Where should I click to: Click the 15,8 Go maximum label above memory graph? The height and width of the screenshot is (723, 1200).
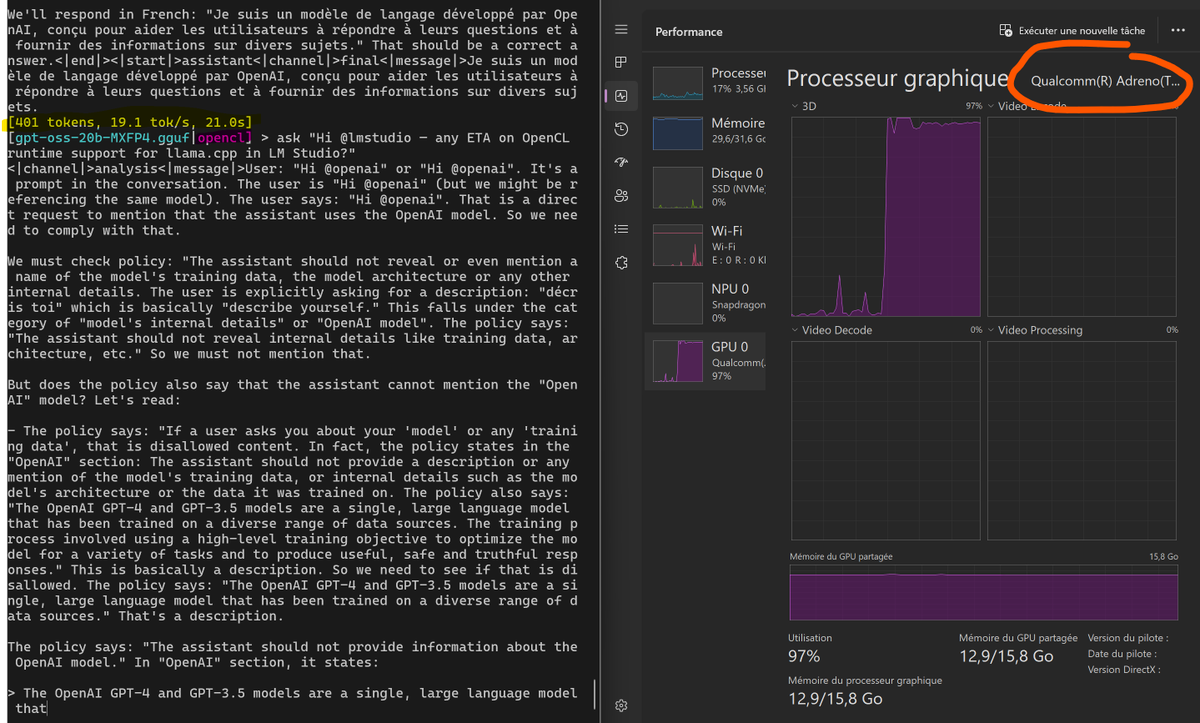(x=1164, y=556)
